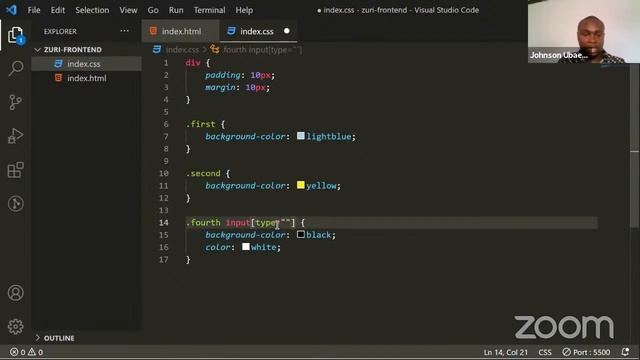This screenshot has height=360, width=640.
Task: Open the Selection menu
Action: 92,10
